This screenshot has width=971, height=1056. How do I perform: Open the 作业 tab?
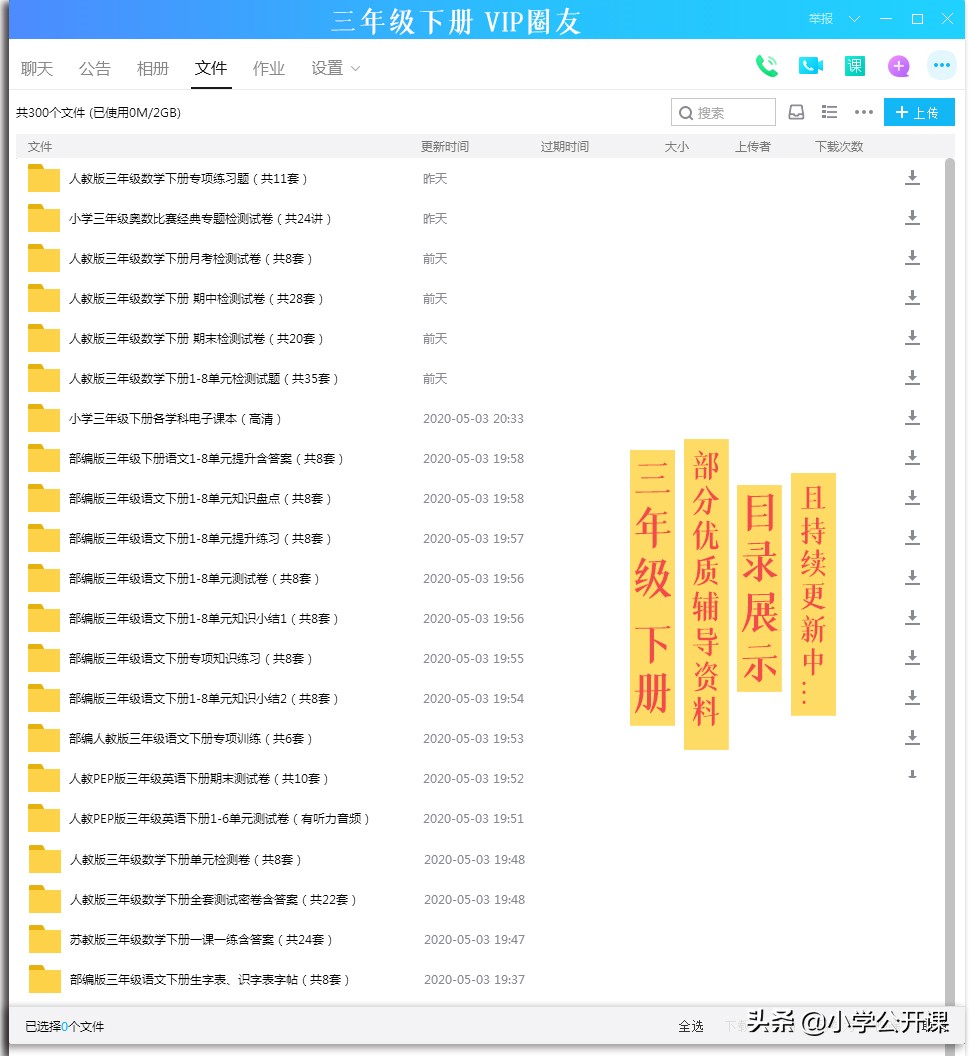(268, 68)
